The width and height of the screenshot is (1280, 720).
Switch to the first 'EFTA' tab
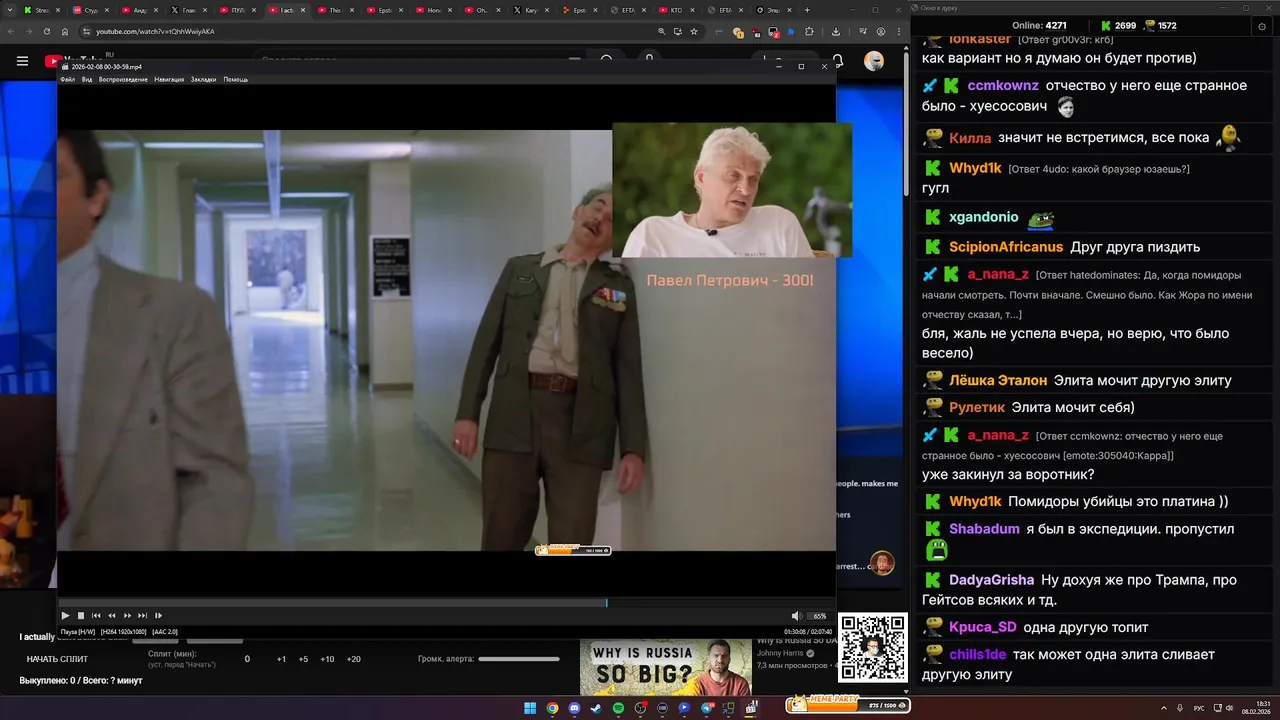(x=627, y=10)
